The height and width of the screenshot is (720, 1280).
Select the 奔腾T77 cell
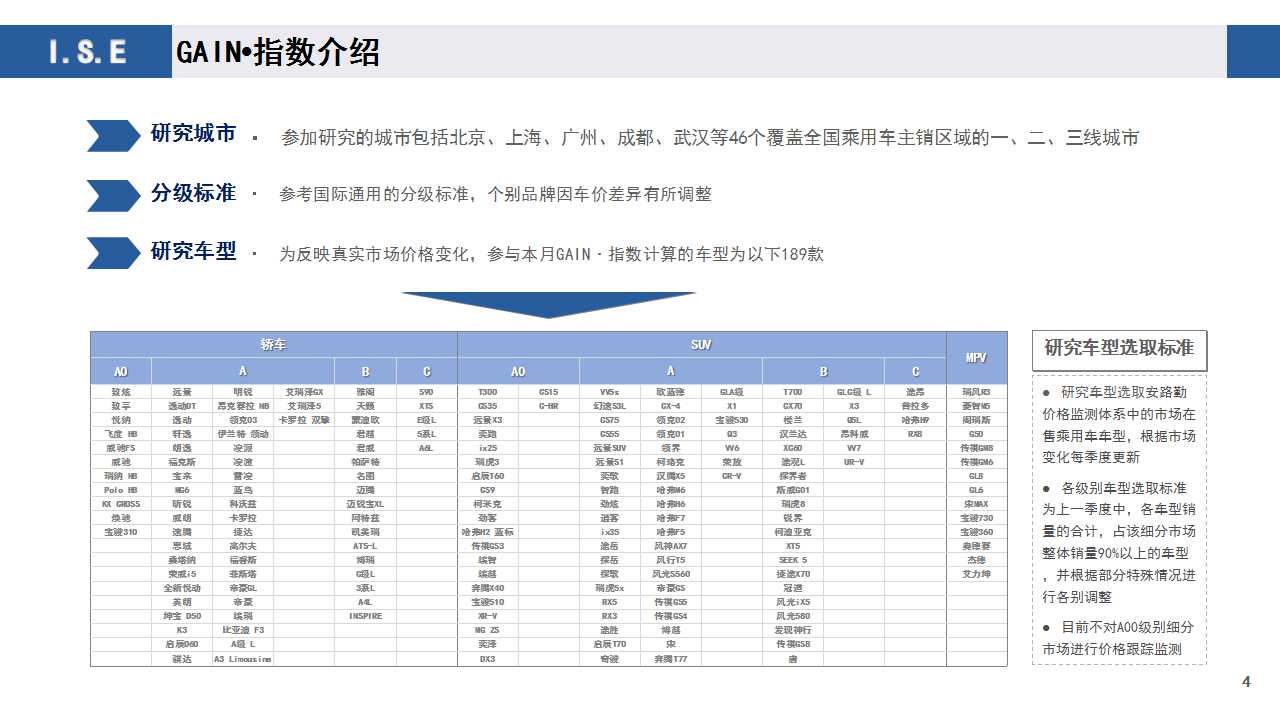tap(671, 659)
